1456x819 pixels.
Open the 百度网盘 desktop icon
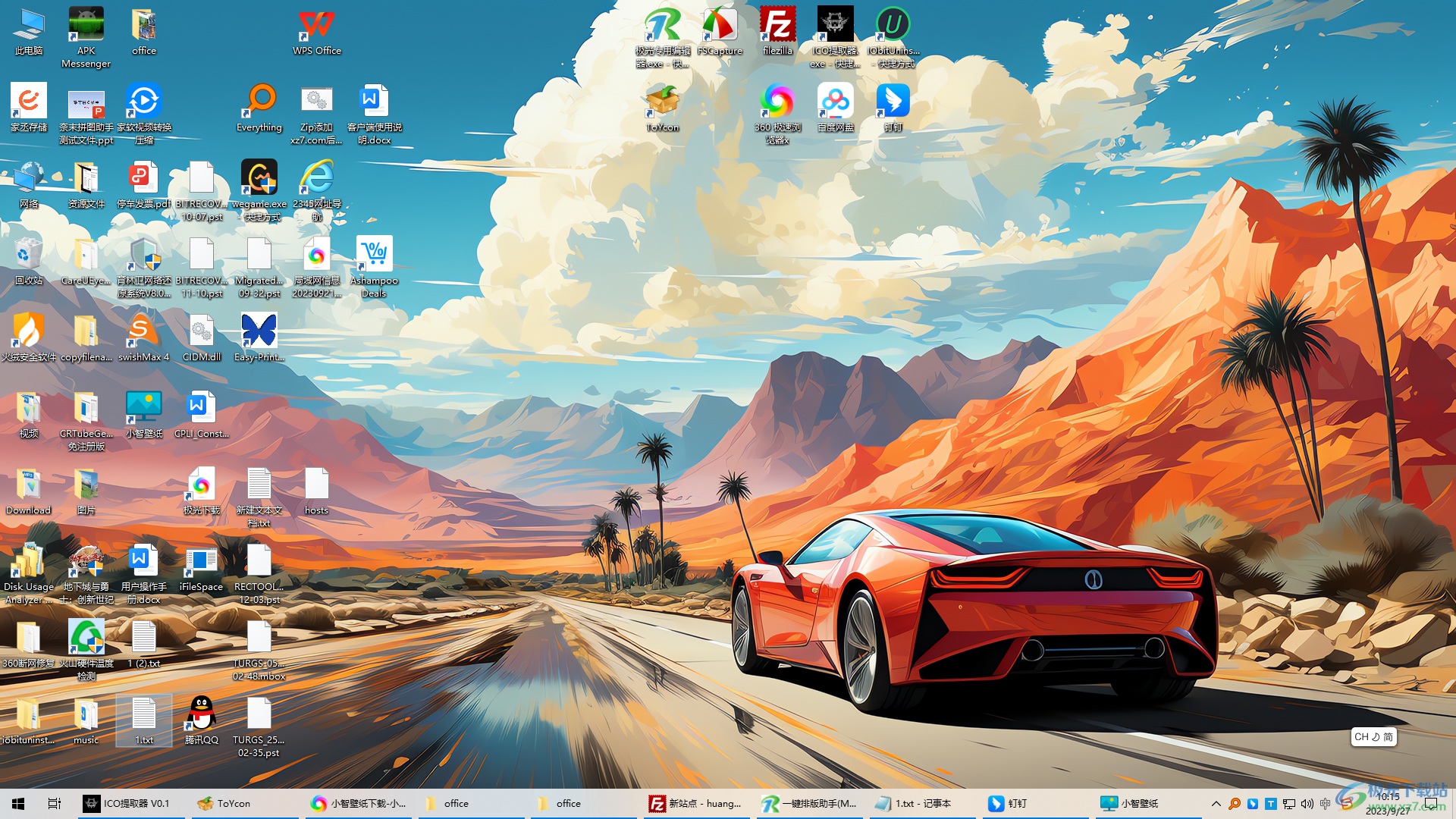[835, 107]
